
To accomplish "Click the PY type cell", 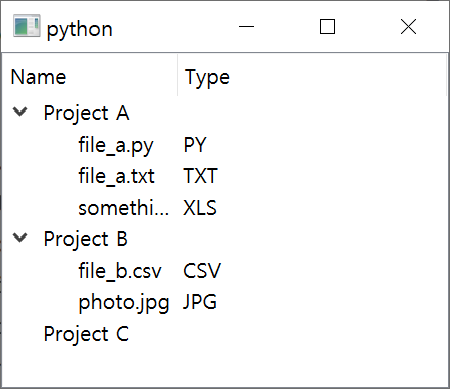I will pos(195,145).
